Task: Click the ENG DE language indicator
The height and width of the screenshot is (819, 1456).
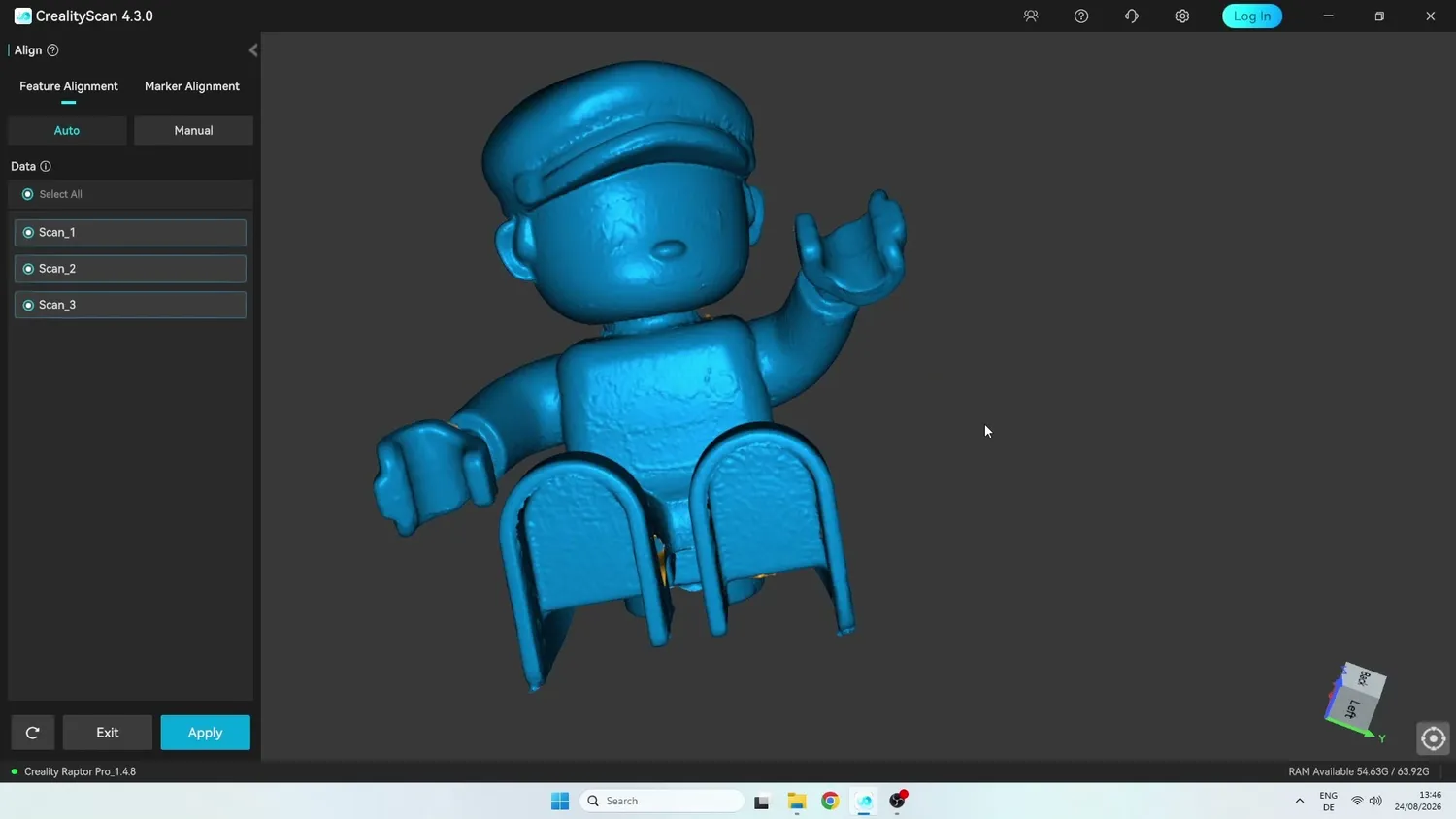Action: 1329,801
